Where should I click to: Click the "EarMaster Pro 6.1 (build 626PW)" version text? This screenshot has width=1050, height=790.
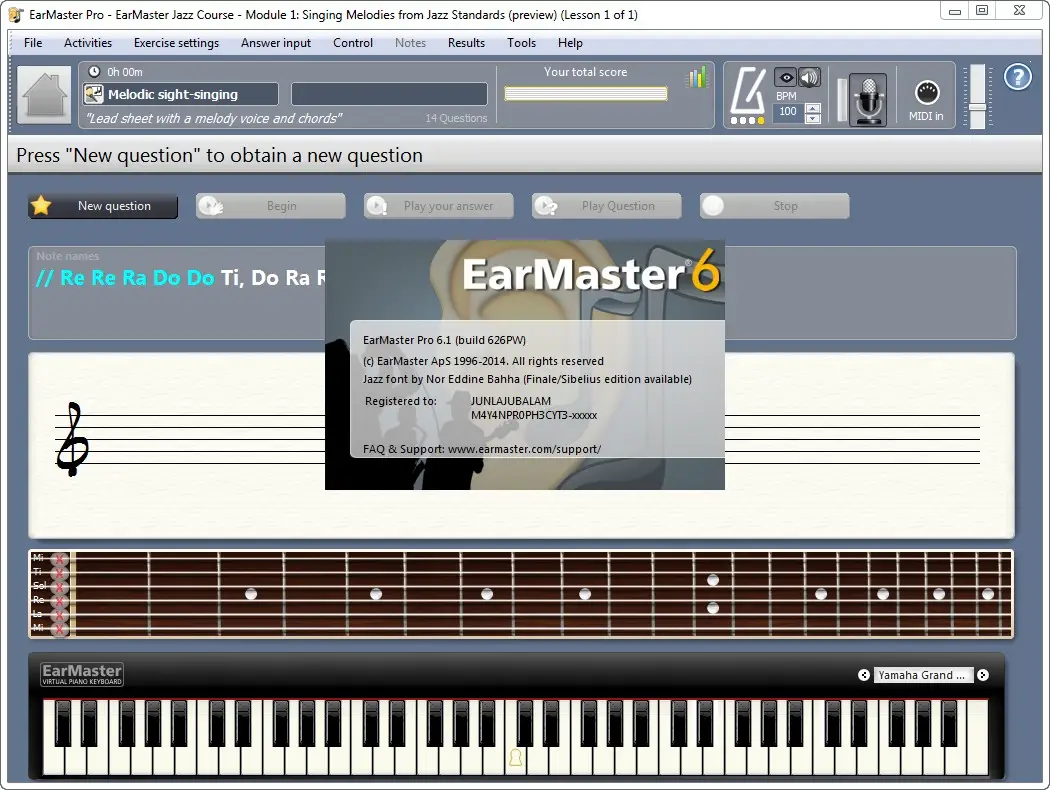[x=445, y=340]
